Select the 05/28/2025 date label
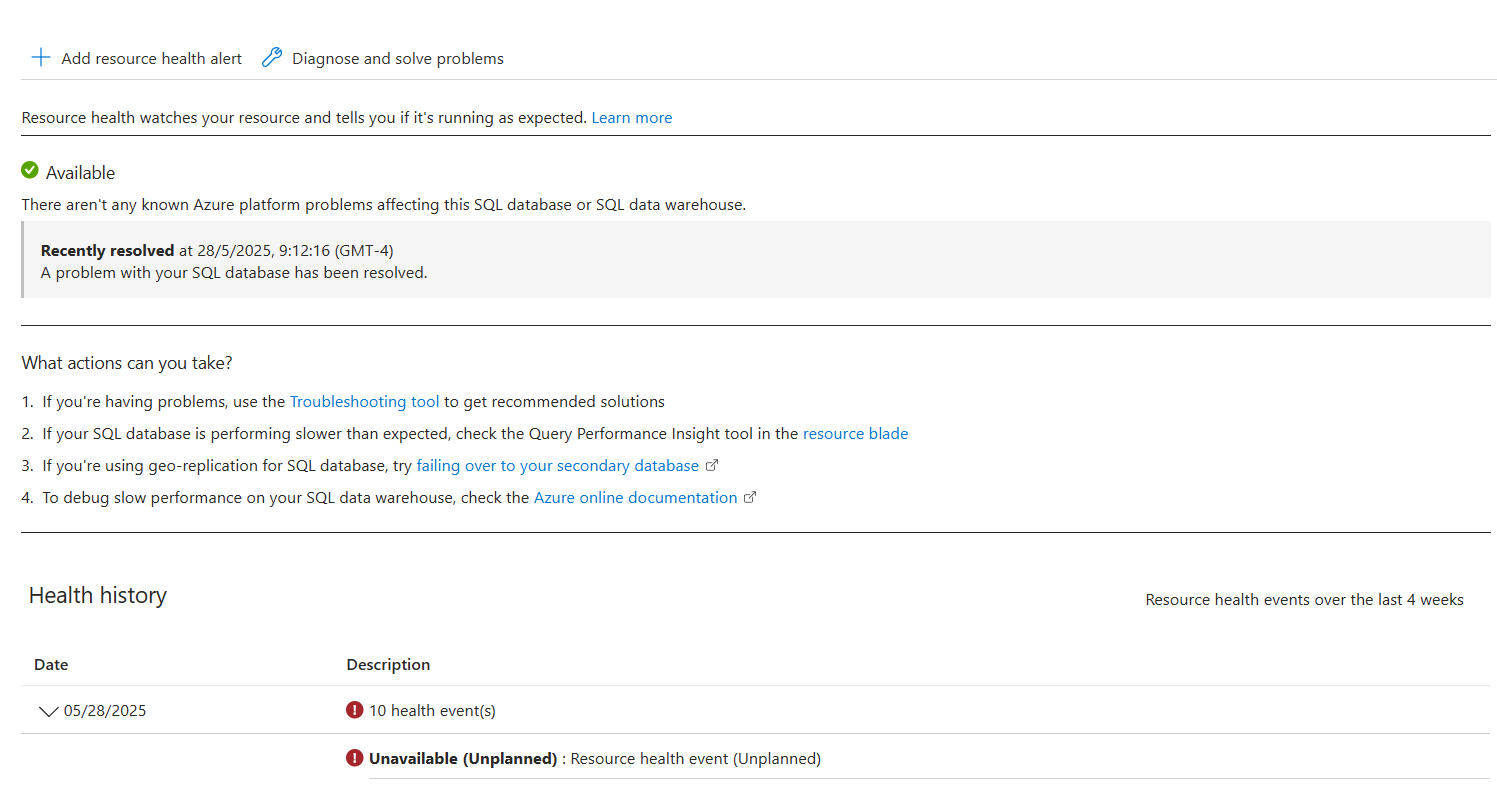The height and width of the screenshot is (792, 1497). [105, 711]
